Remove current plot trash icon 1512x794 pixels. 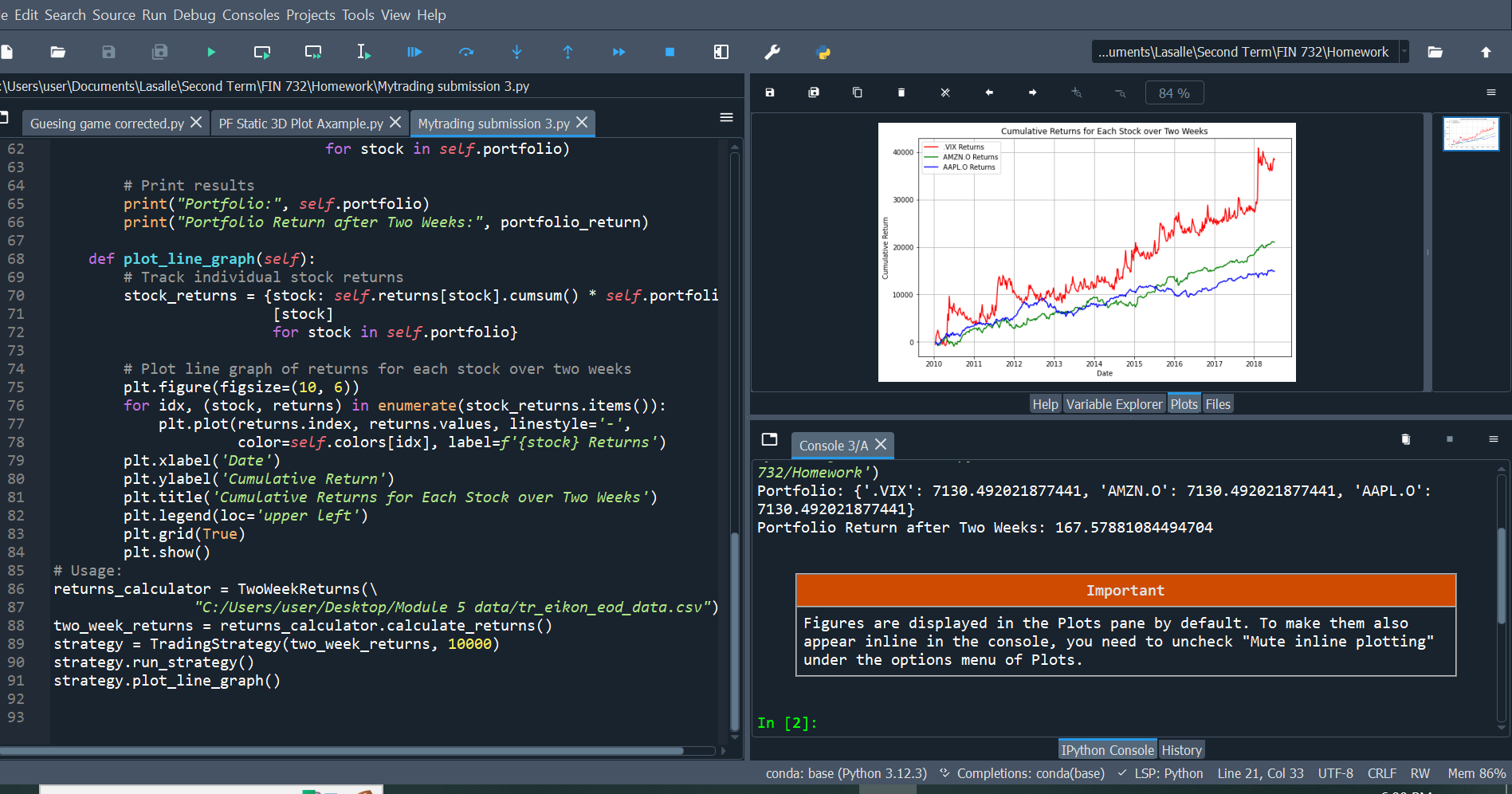click(901, 92)
